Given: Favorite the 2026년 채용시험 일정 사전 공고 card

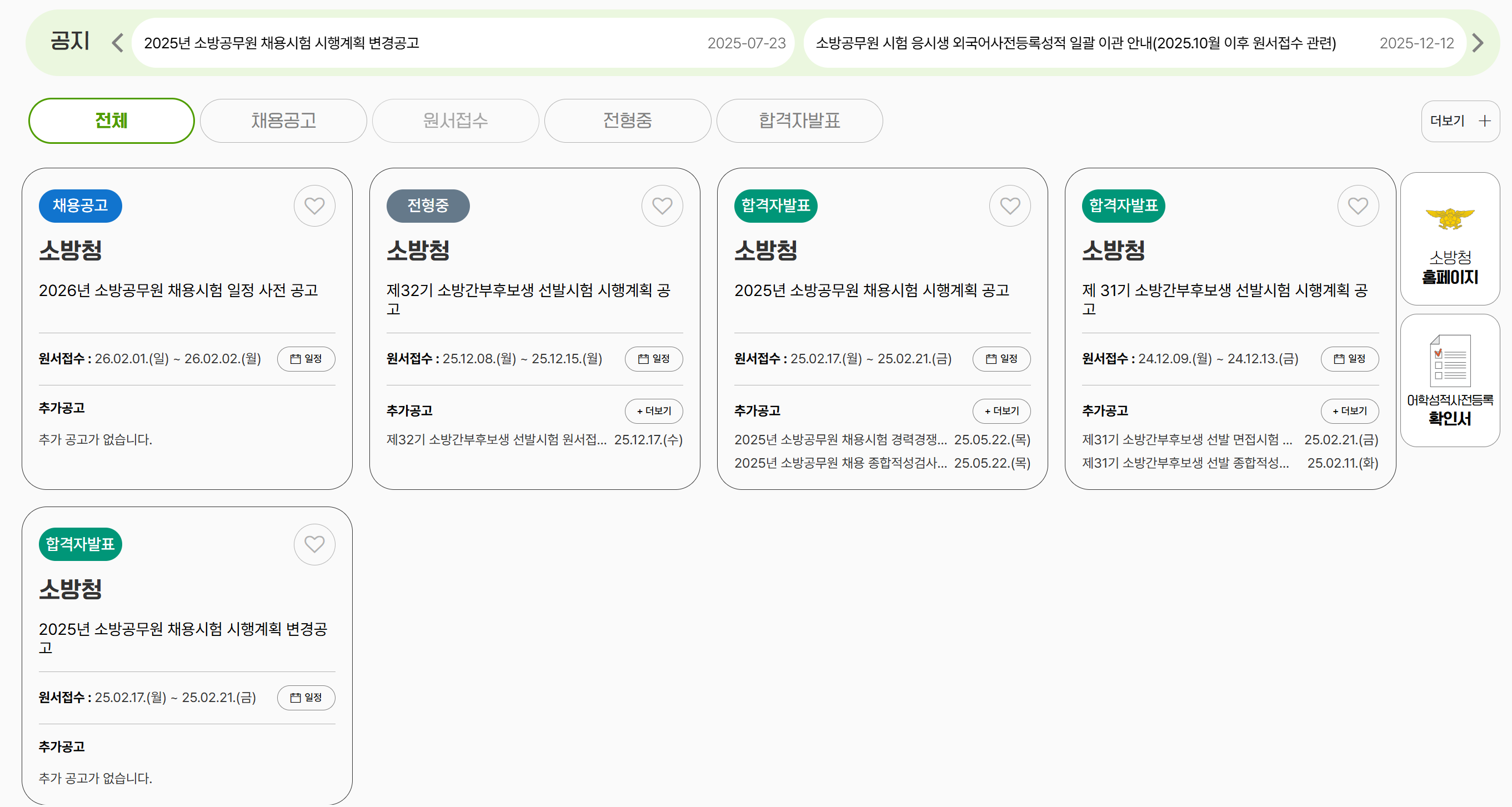Looking at the screenshot, I should pos(314,206).
